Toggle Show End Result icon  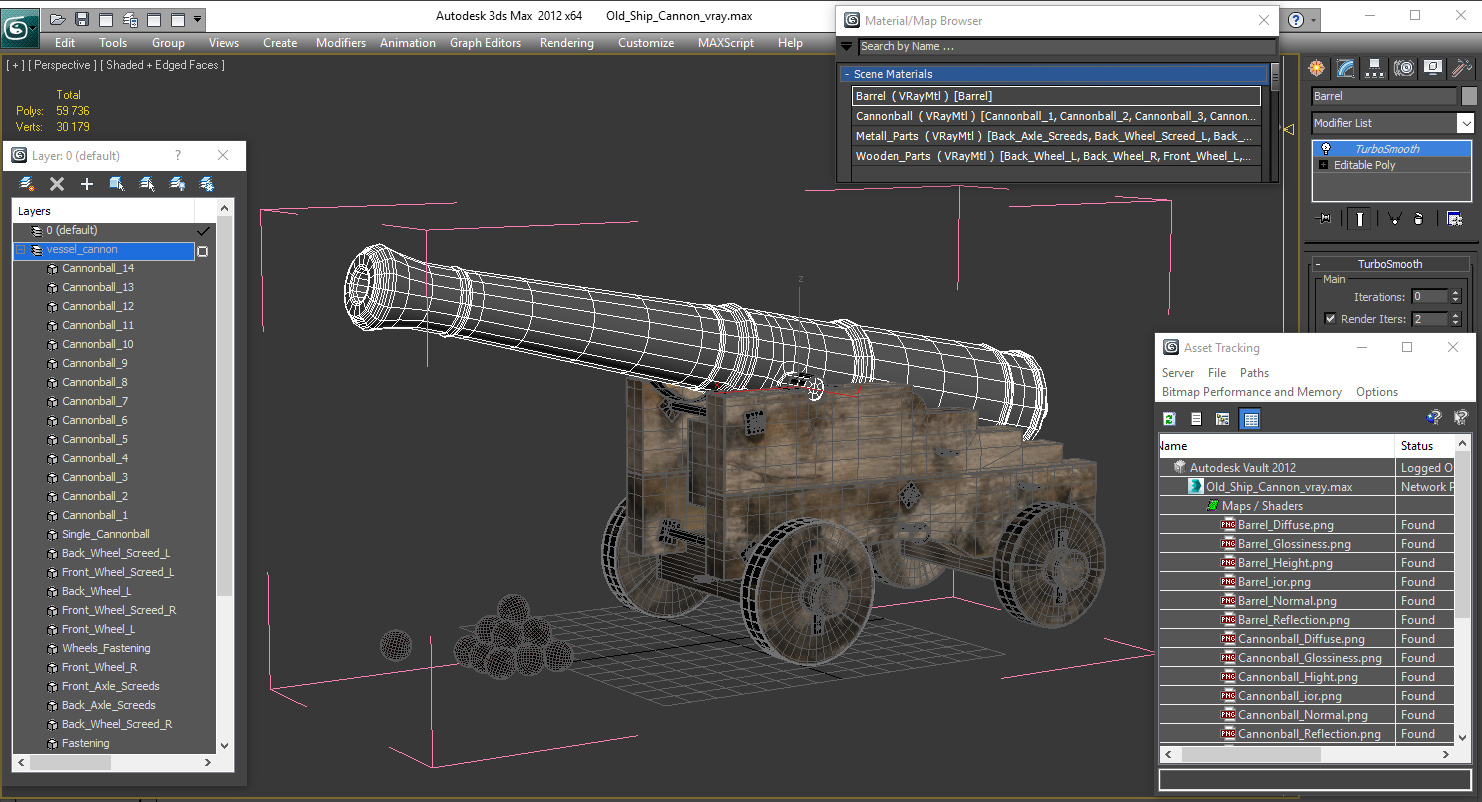(x=1359, y=219)
